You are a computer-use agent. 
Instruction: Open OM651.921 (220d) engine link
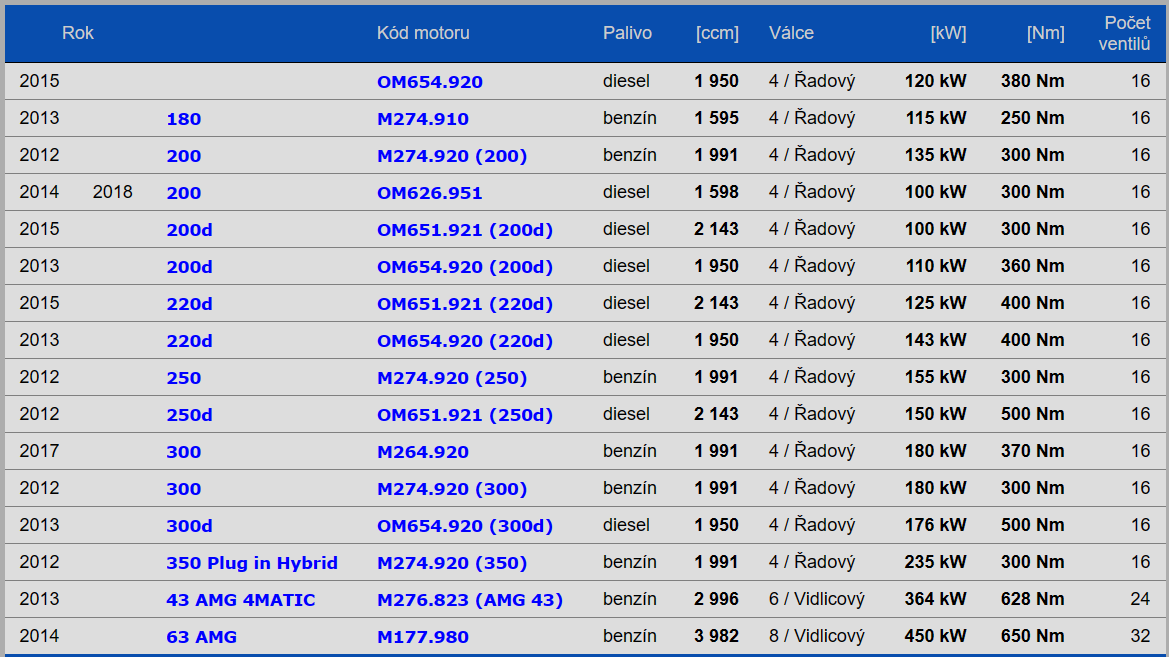click(x=465, y=304)
